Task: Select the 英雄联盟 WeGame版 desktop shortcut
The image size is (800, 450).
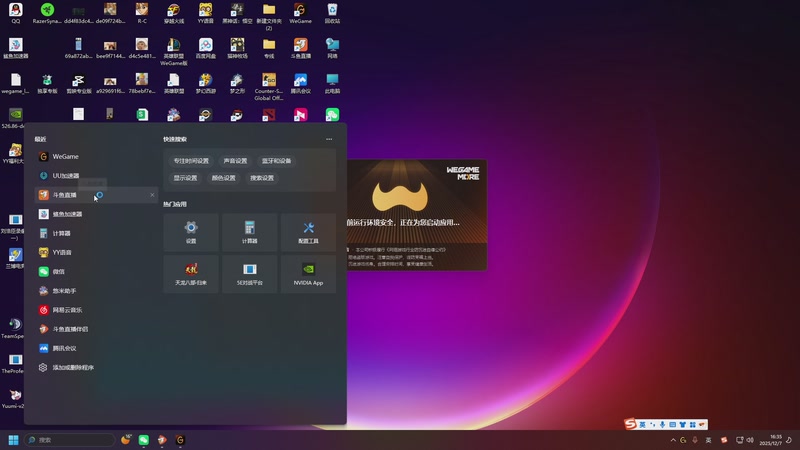Action: click(x=173, y=52)
